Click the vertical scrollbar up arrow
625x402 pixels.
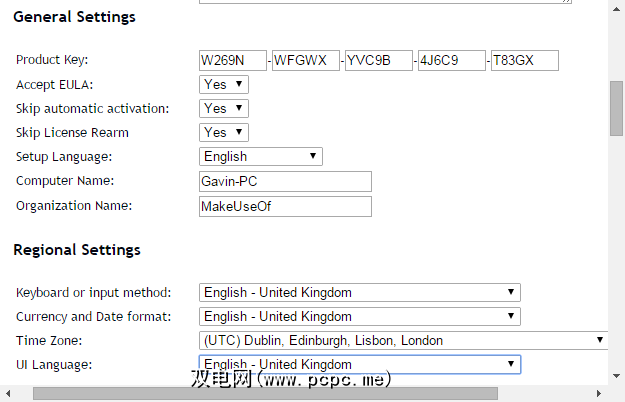point(617,7)
